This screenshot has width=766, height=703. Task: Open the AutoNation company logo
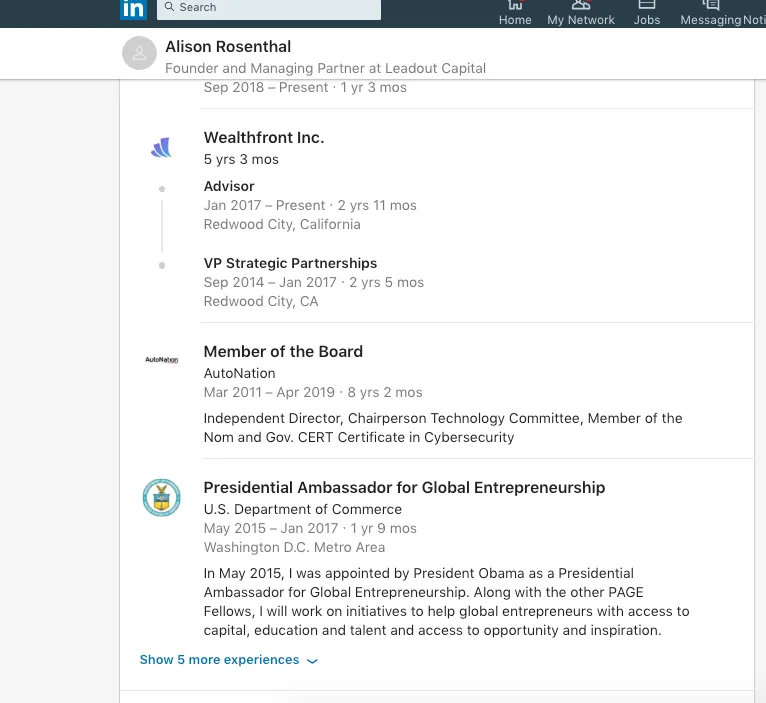(x=162, y=360)
